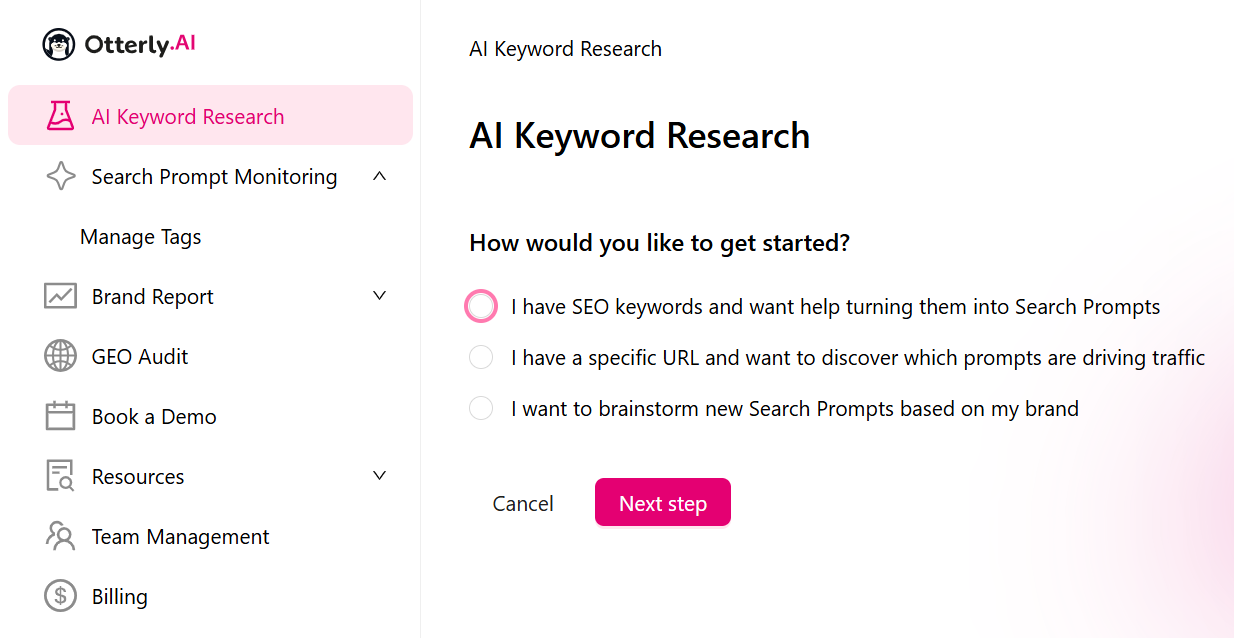Click the Resources document search icon
Viewport: 1234px width, 638px height.
60,477
